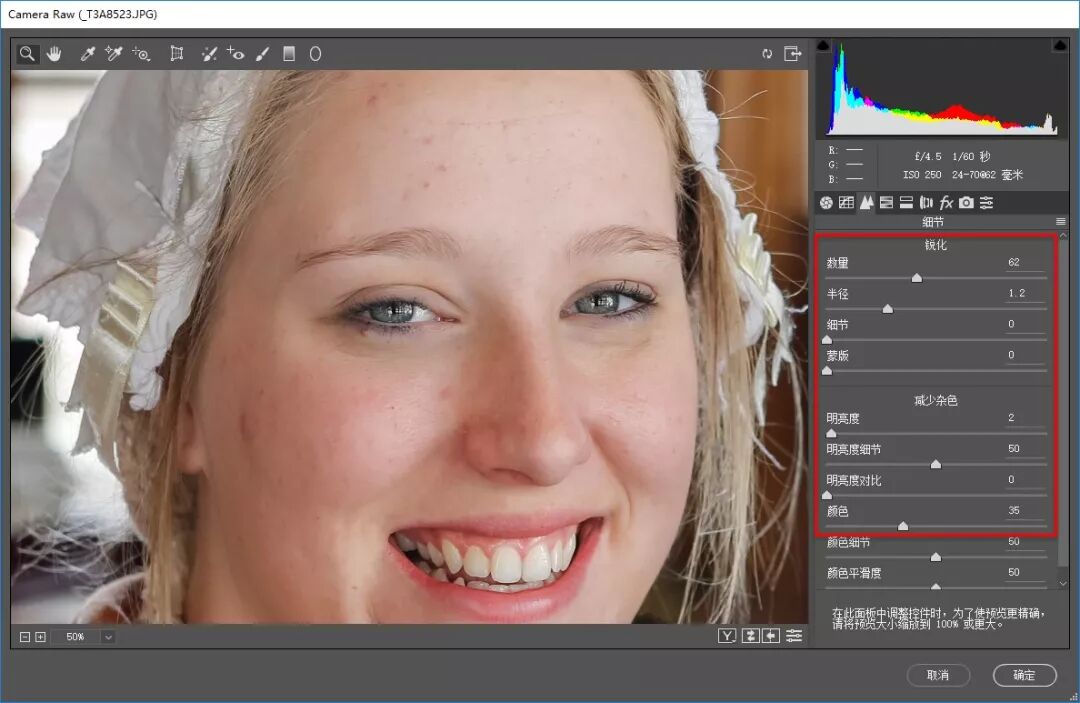Toggle the highlight clipping warning triangle
1080x703 pixels.
pos(1060,45)
